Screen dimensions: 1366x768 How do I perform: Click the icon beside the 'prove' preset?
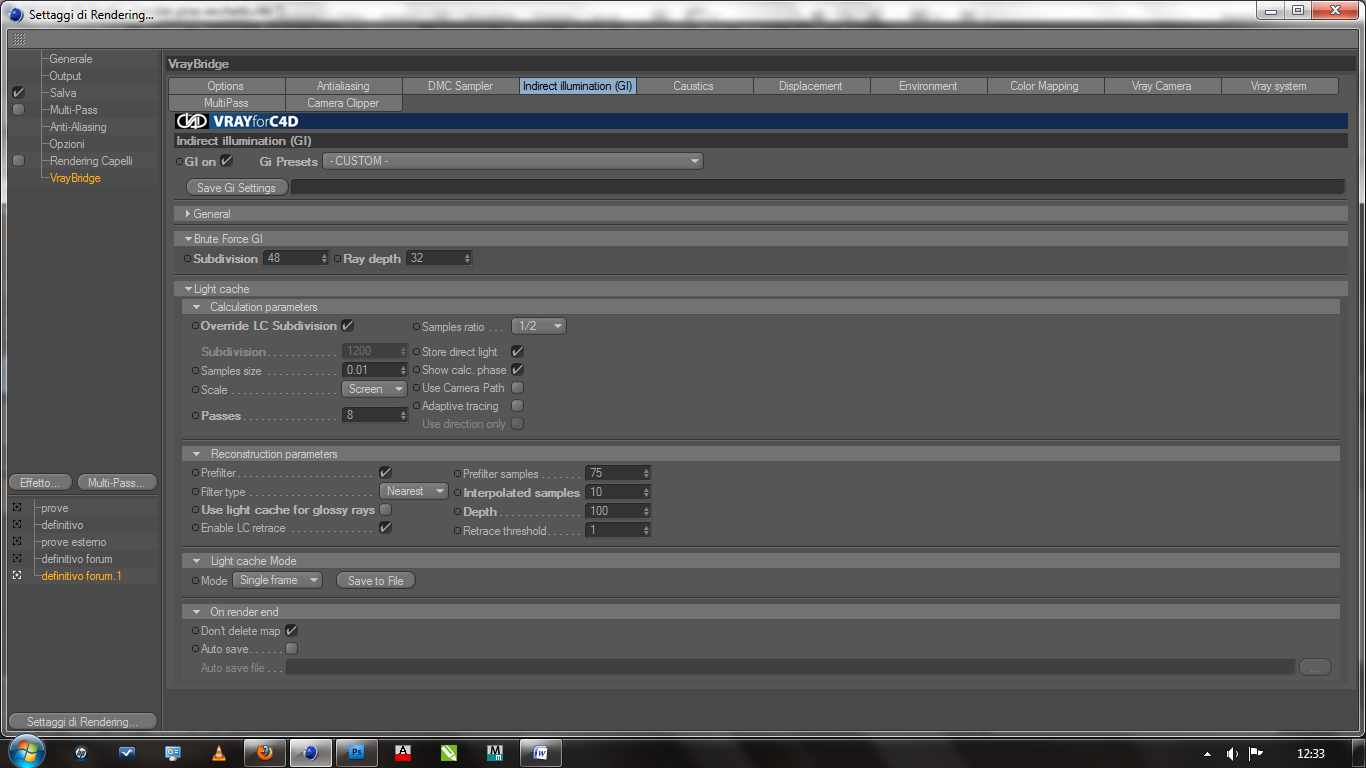click(x=17, y=508)
